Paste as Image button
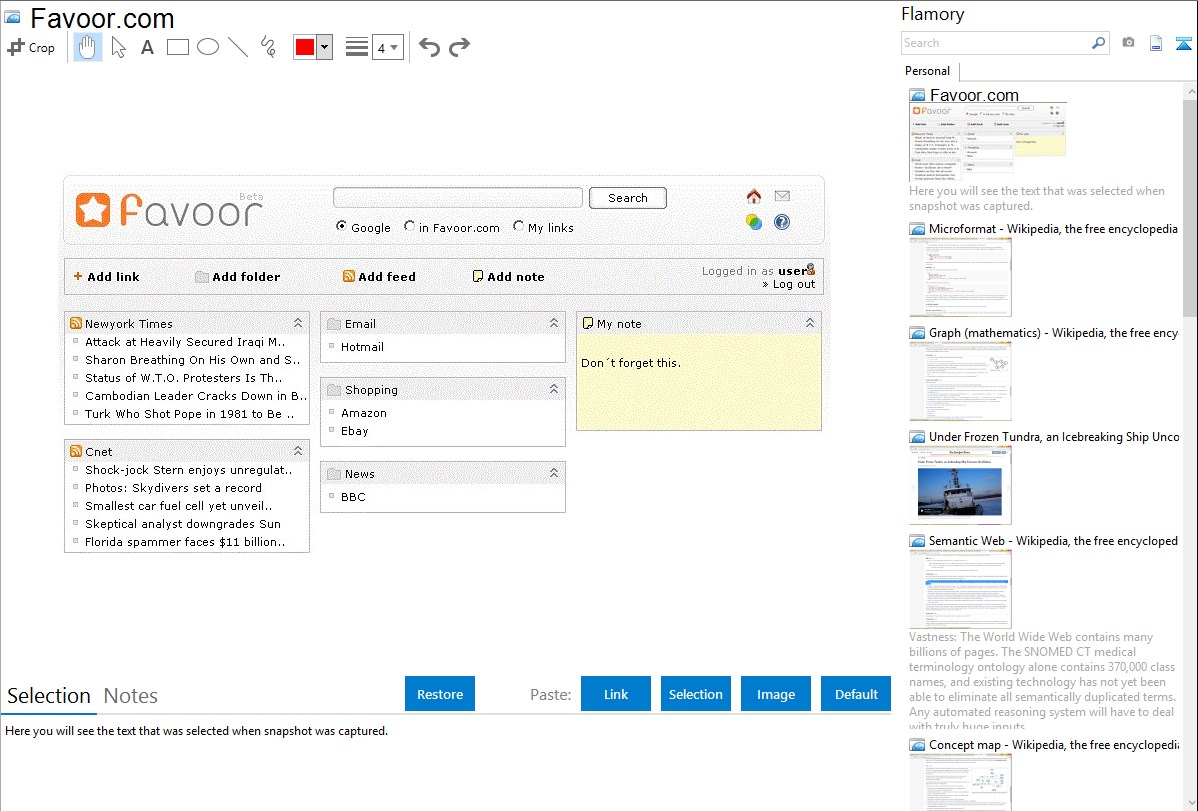Screen dimensions: 1198x811 pyautogui.click(x=775, y=694)
